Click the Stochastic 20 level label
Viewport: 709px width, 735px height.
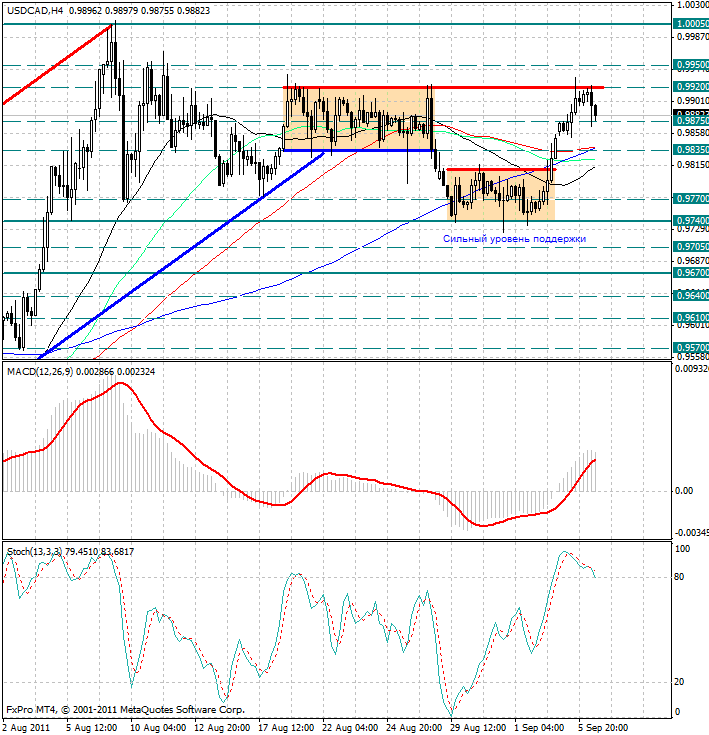click(x=679, y=682)
